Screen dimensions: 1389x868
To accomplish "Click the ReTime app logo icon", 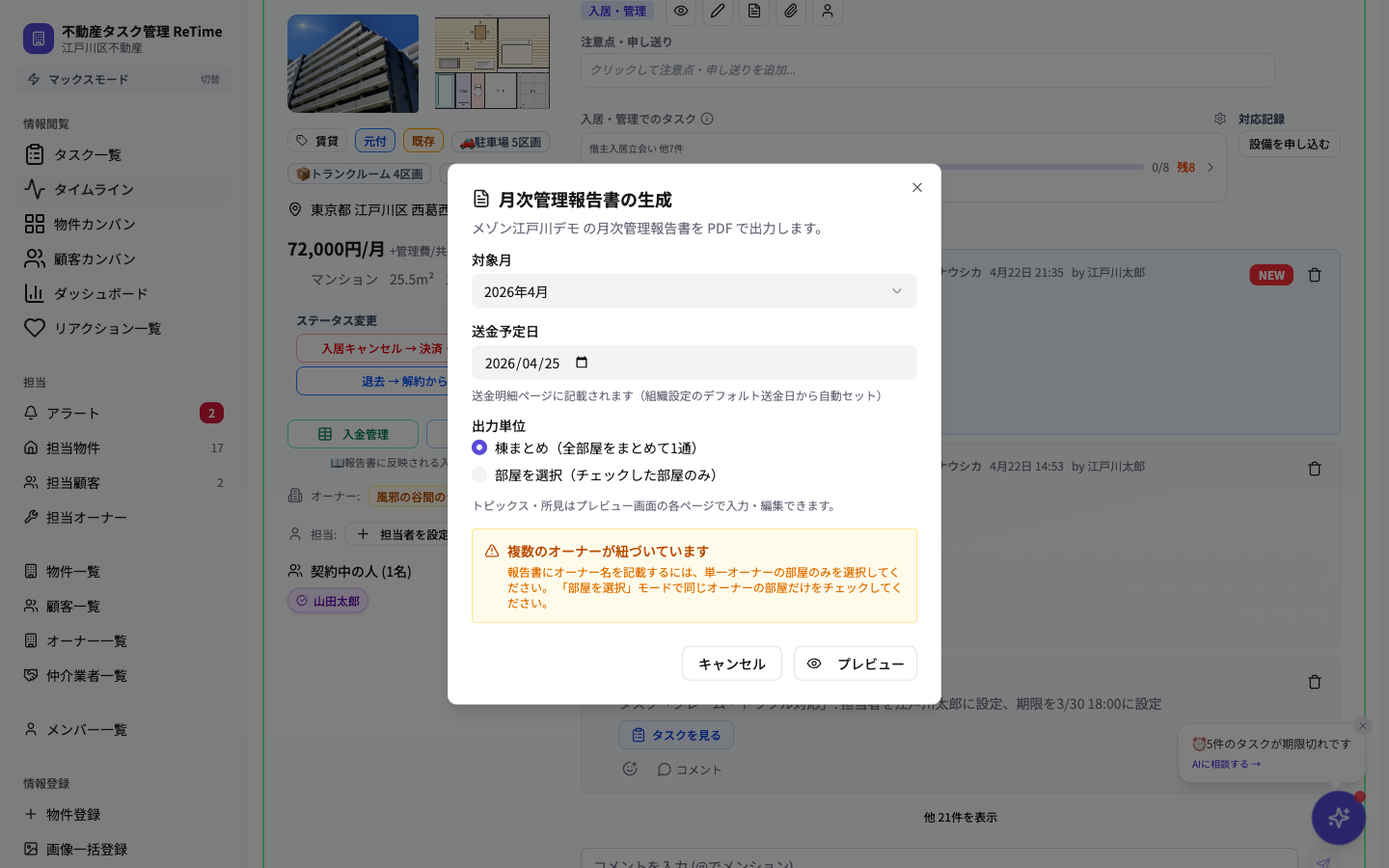I will coord(39,39).
